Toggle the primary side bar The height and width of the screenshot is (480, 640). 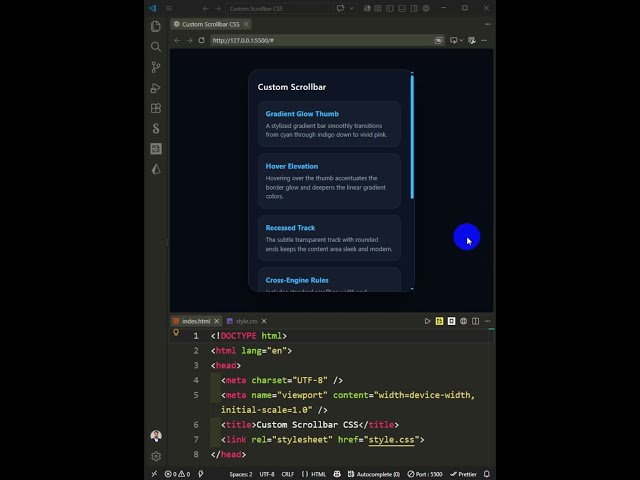click(x=390, y=8)
